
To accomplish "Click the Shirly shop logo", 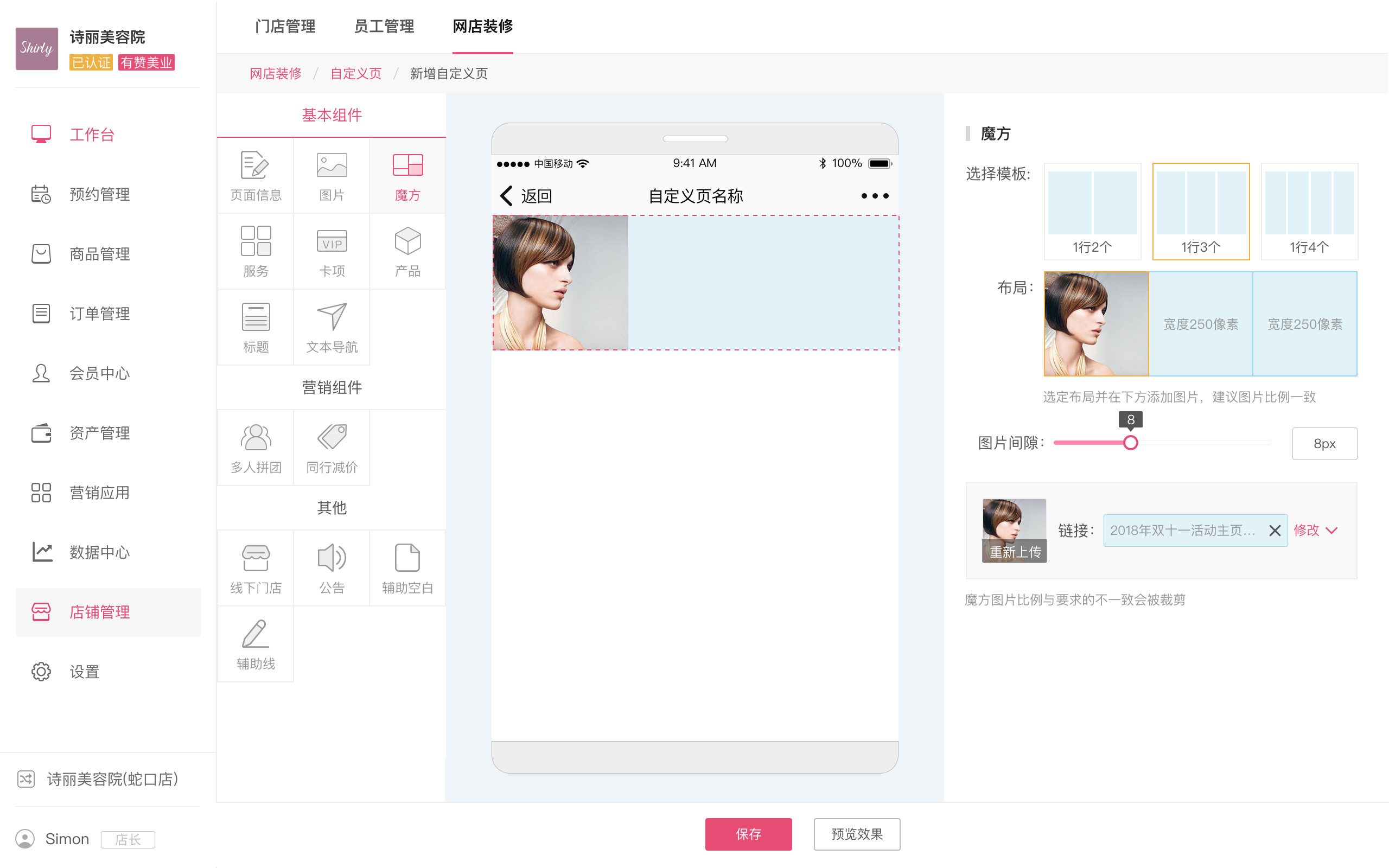I will click(37, 49).
